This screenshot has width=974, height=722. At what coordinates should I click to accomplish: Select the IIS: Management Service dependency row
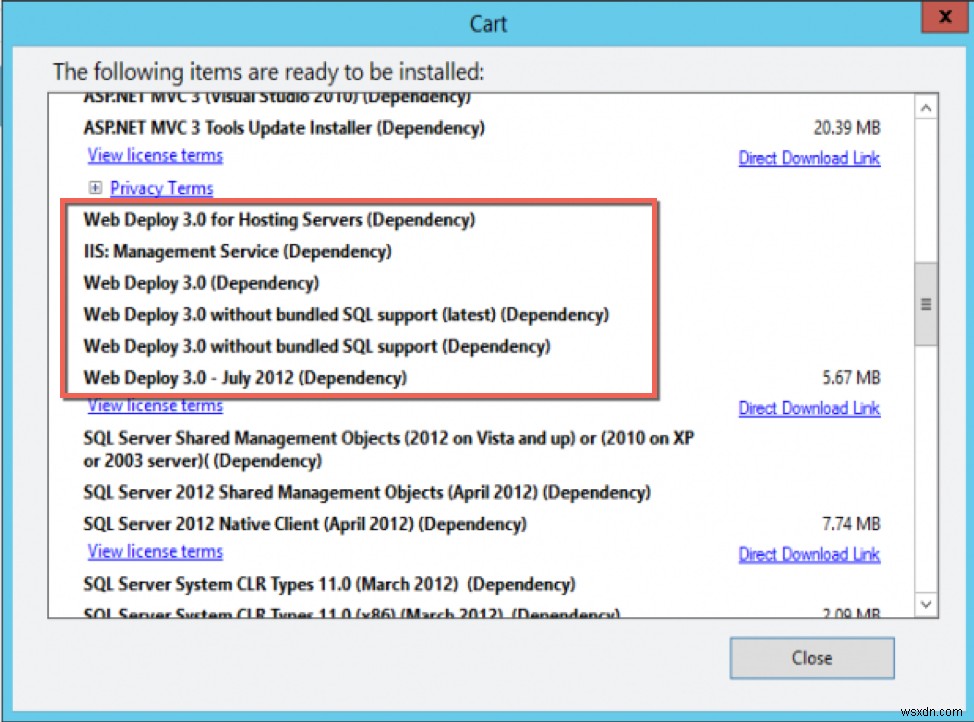coord(238,252)
